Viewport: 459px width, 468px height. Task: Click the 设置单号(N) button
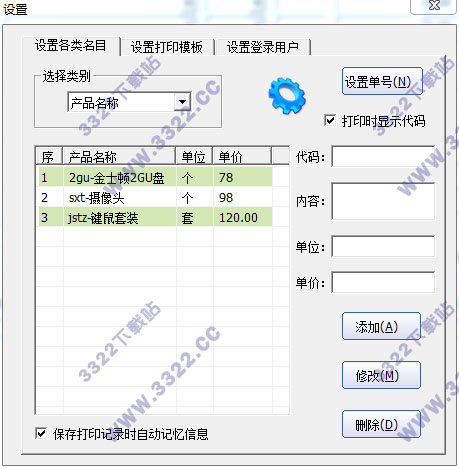[382, 82]
